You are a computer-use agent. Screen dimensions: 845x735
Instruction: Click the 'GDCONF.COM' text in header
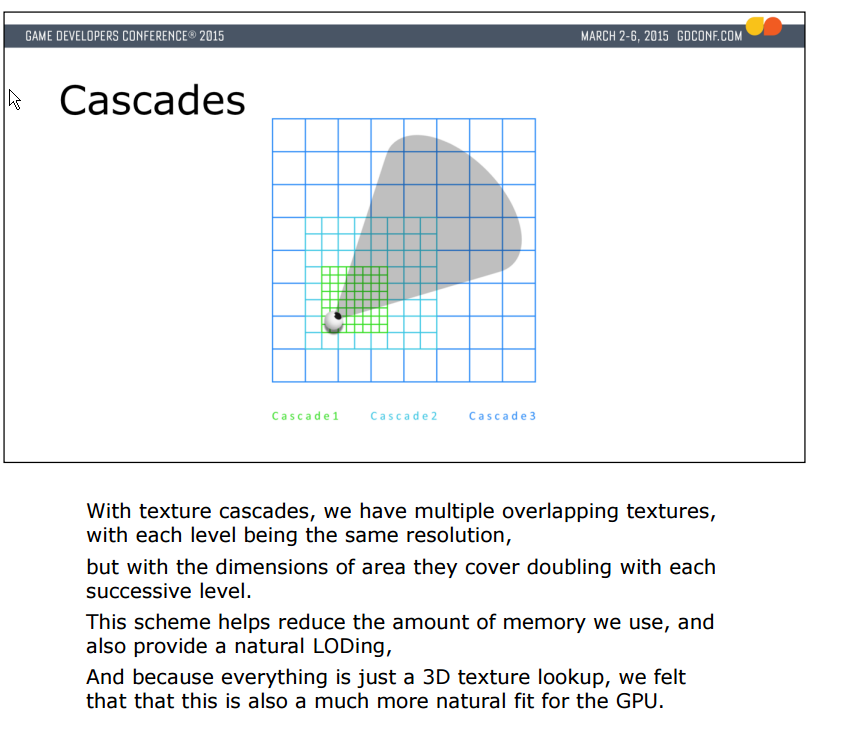coord(709,36)
